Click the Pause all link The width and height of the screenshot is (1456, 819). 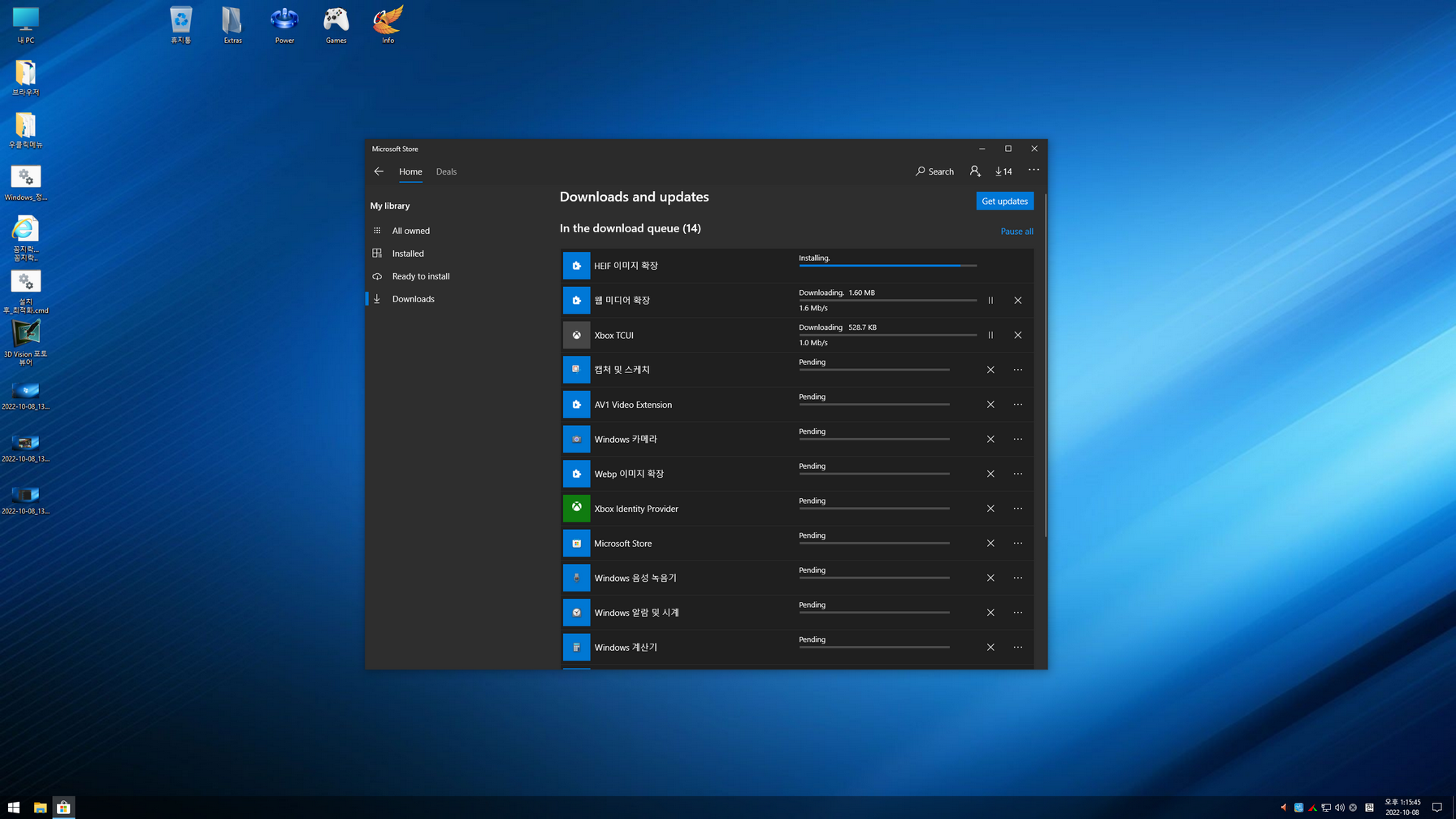(x=1016, y=232)
